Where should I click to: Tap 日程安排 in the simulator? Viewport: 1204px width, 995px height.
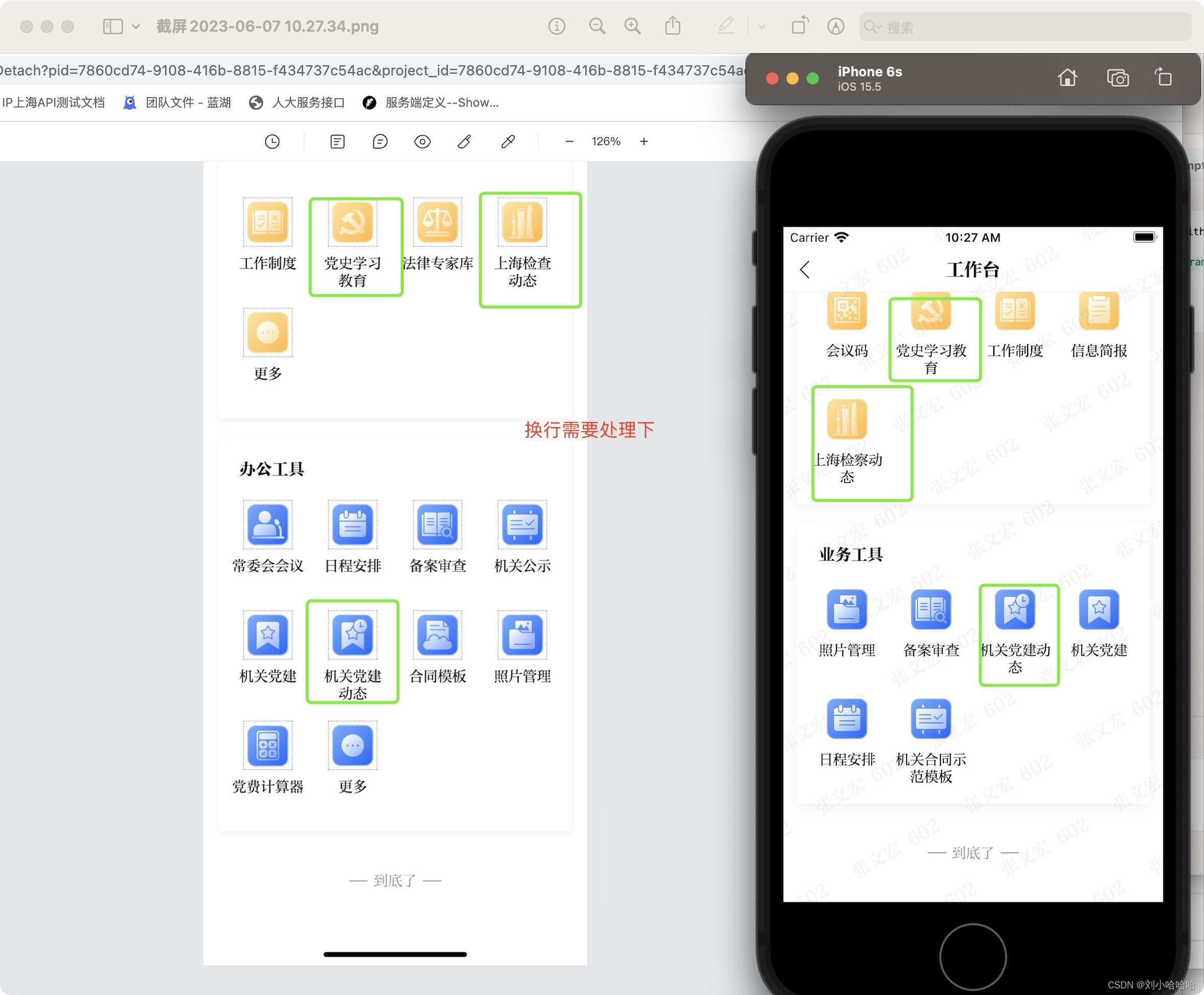click(847, 733)
